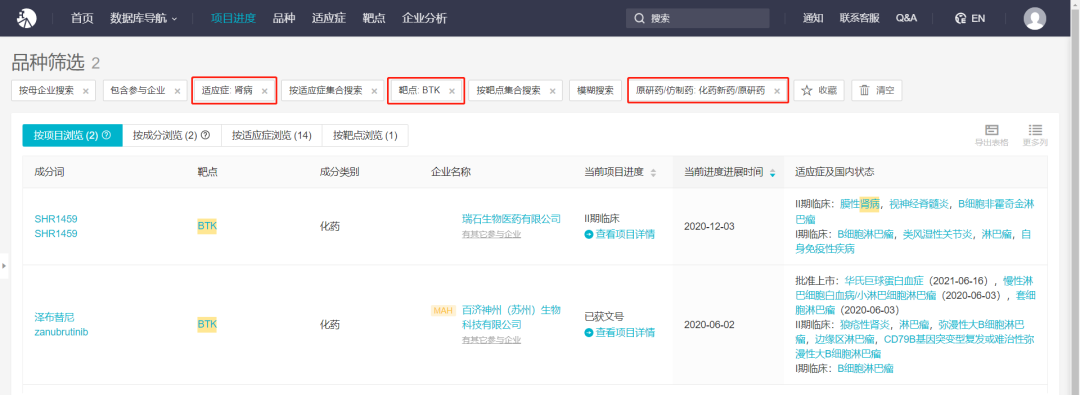
Task: Open the user avatar profile icon
Action: (1035, 19)
